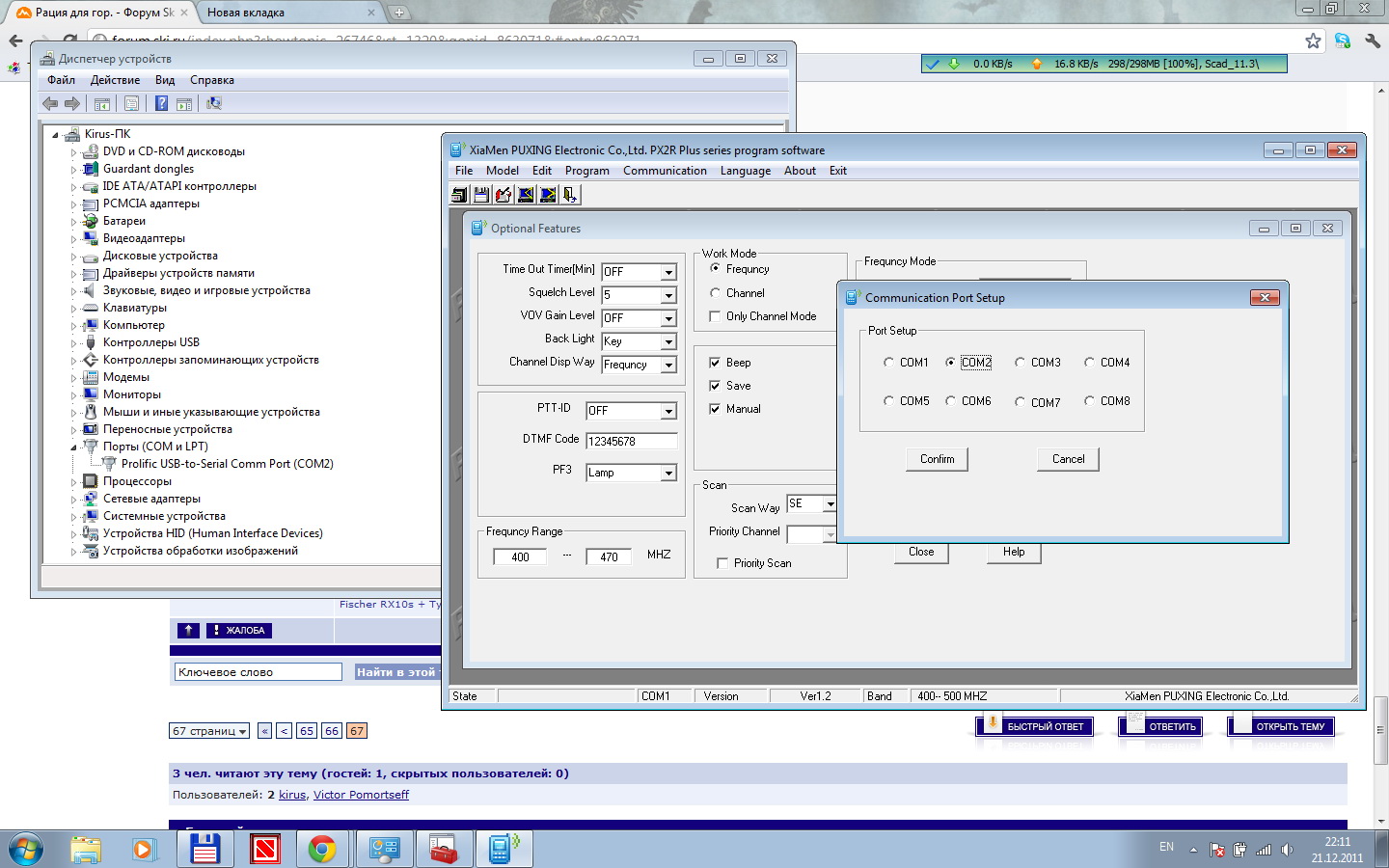Click the blue help icon in Device Manager

tap(162, 103)
